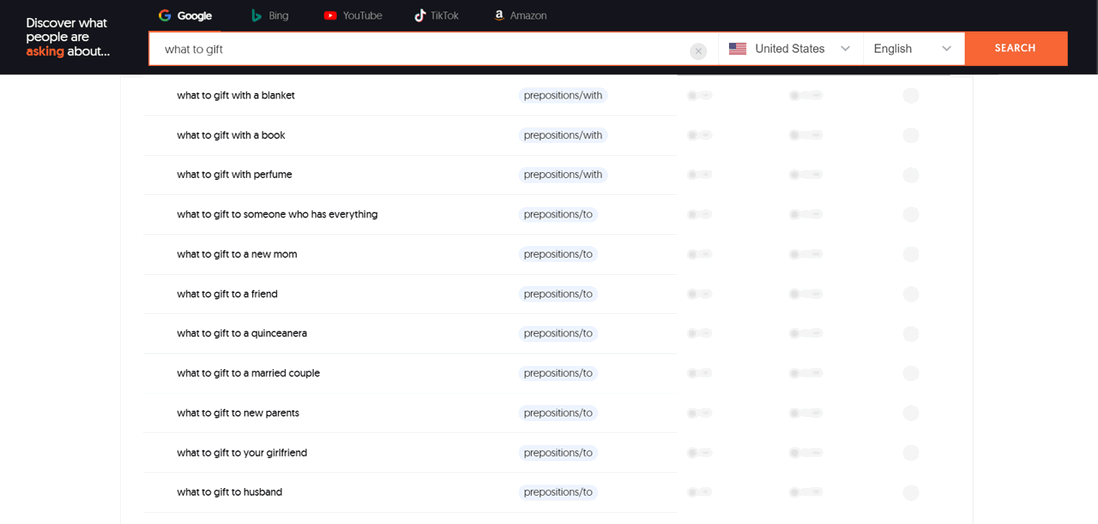Open the TikTok tab
Image resolution: width=1098 pixels, height=524 pixels.
436,16
